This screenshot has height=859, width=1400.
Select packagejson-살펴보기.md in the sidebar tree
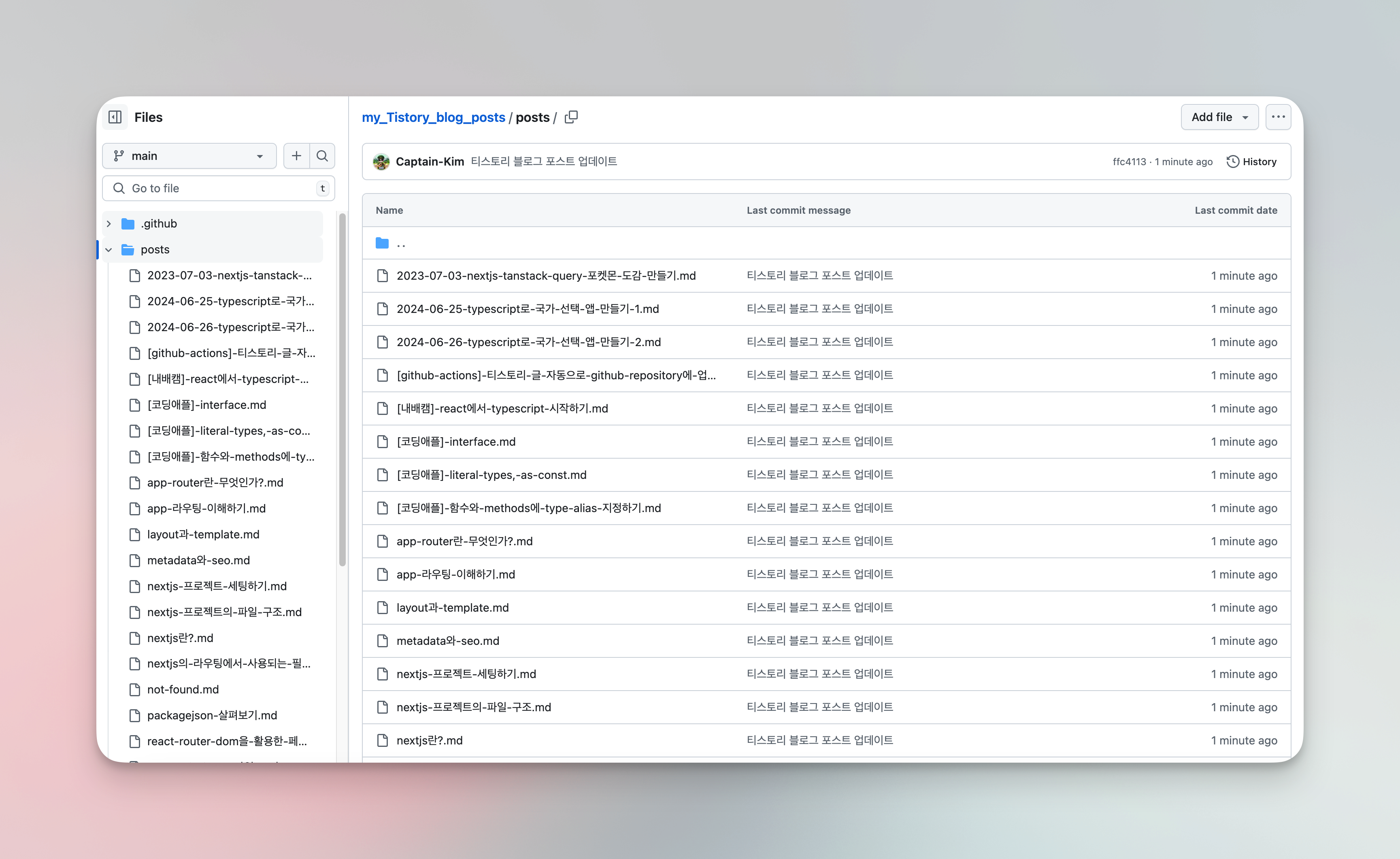[x=211, y=715]
